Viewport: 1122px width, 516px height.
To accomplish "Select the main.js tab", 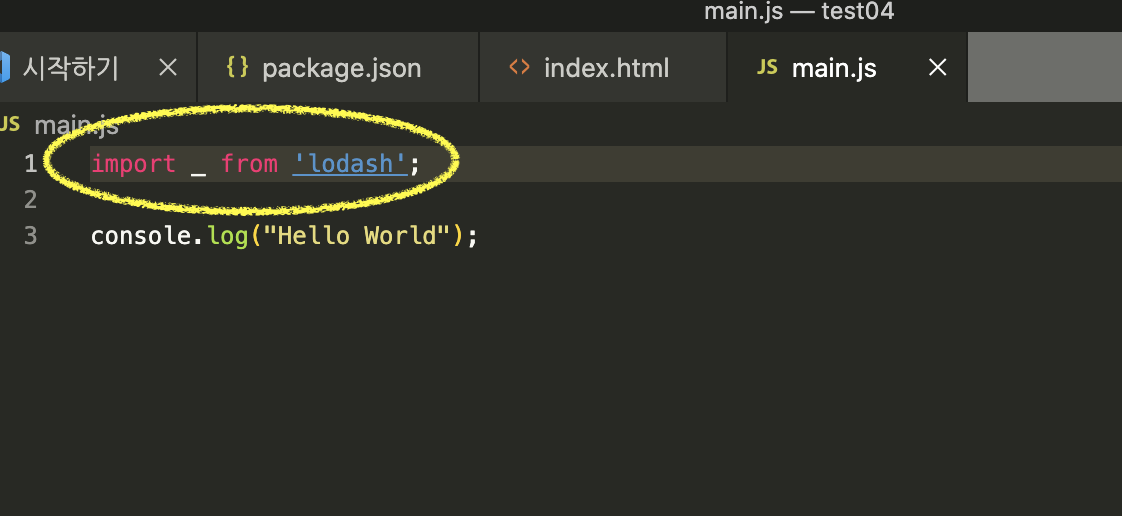I will 847,68.
